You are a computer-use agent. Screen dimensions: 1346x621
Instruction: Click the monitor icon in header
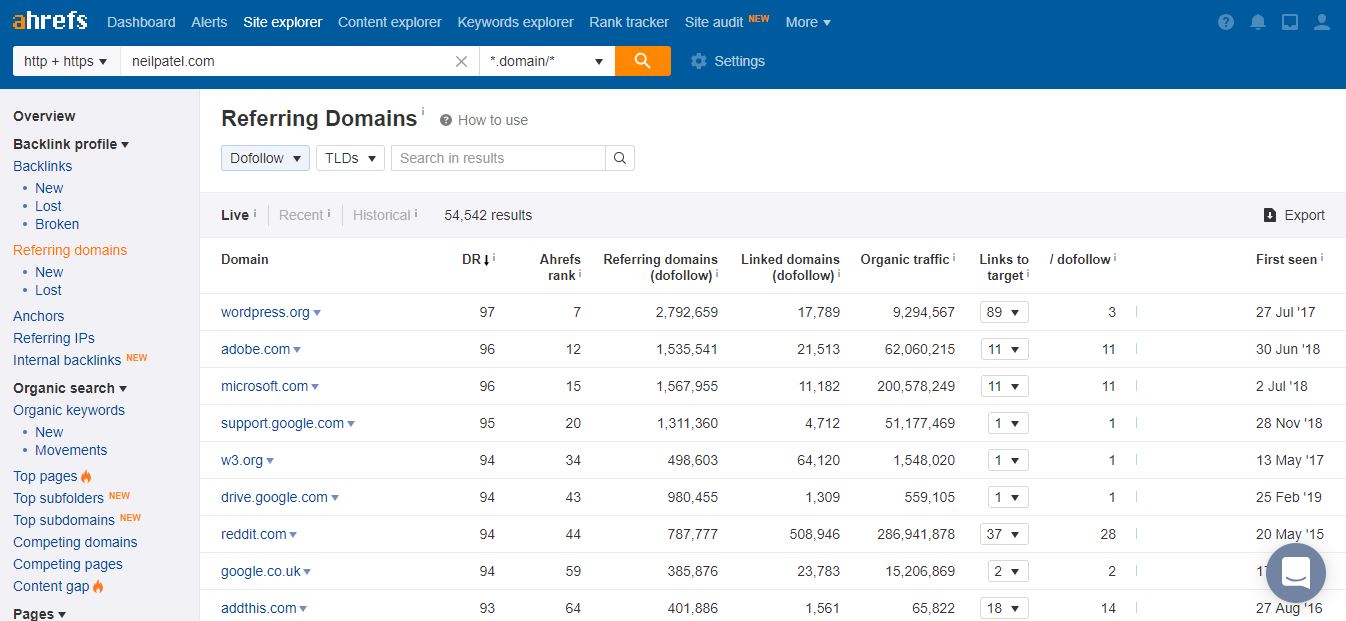1290,22
